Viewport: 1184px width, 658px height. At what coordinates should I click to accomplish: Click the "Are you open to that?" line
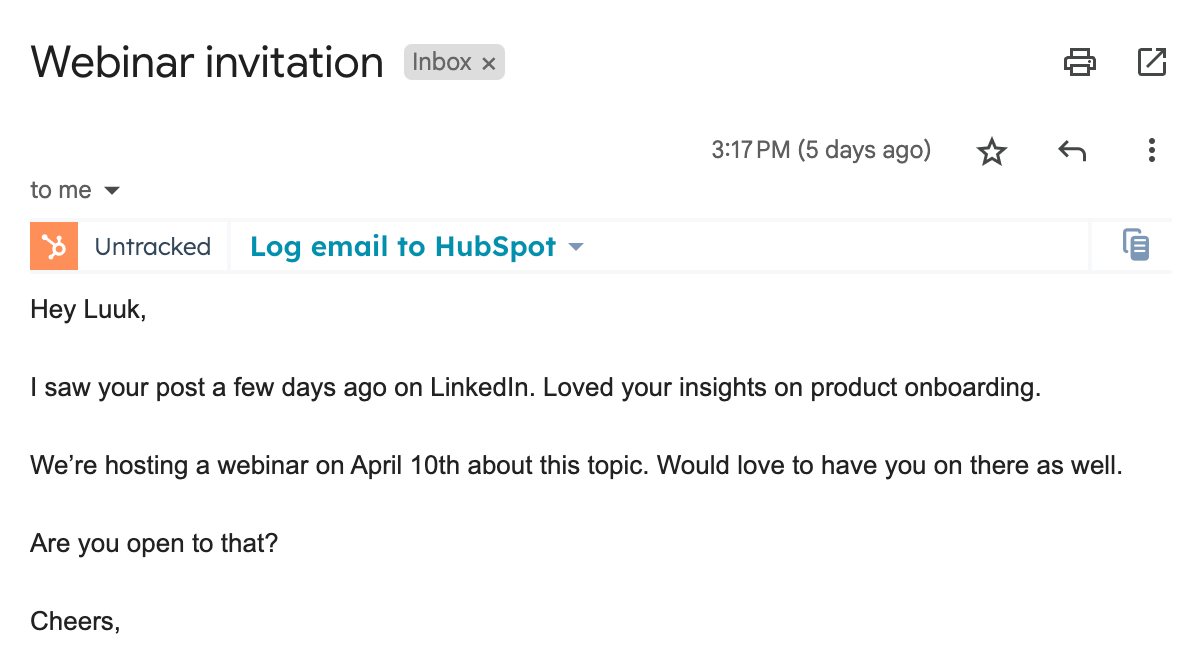(154, 543)
